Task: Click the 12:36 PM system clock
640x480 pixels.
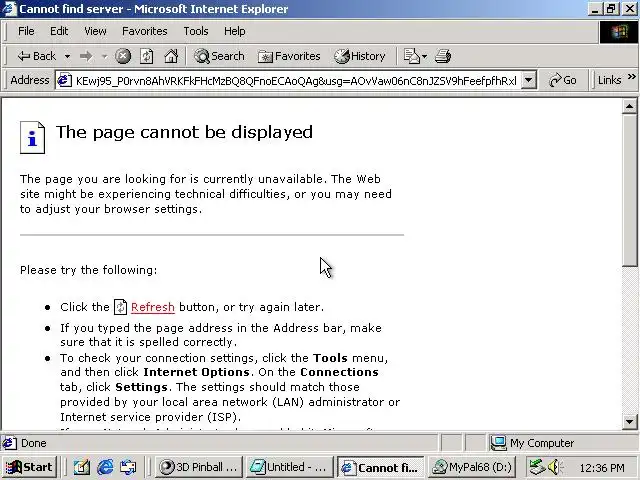Action: [602, 468]
